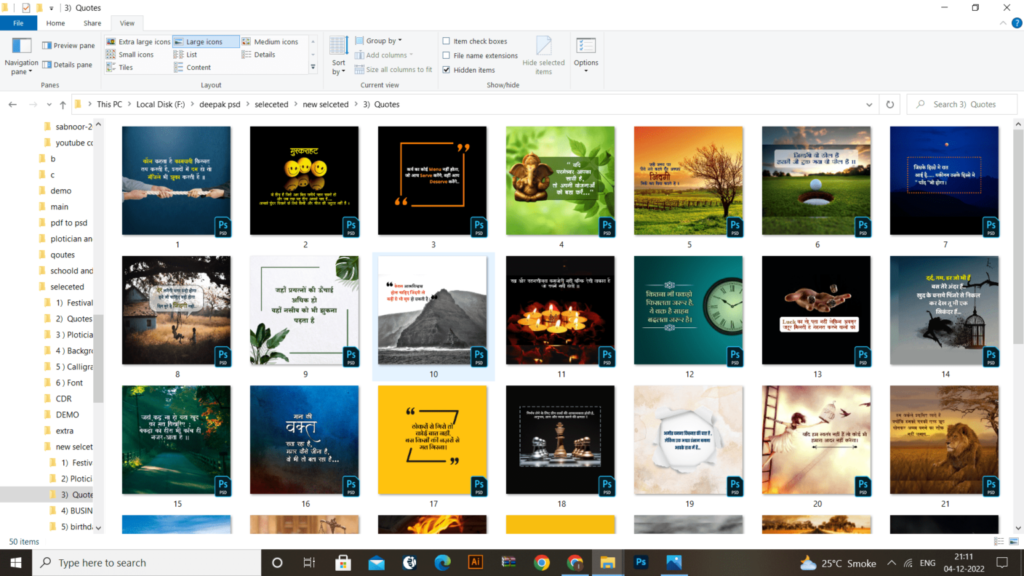
Task: Switch layout to Extra large icons
Action: click(x=138, y=42)
